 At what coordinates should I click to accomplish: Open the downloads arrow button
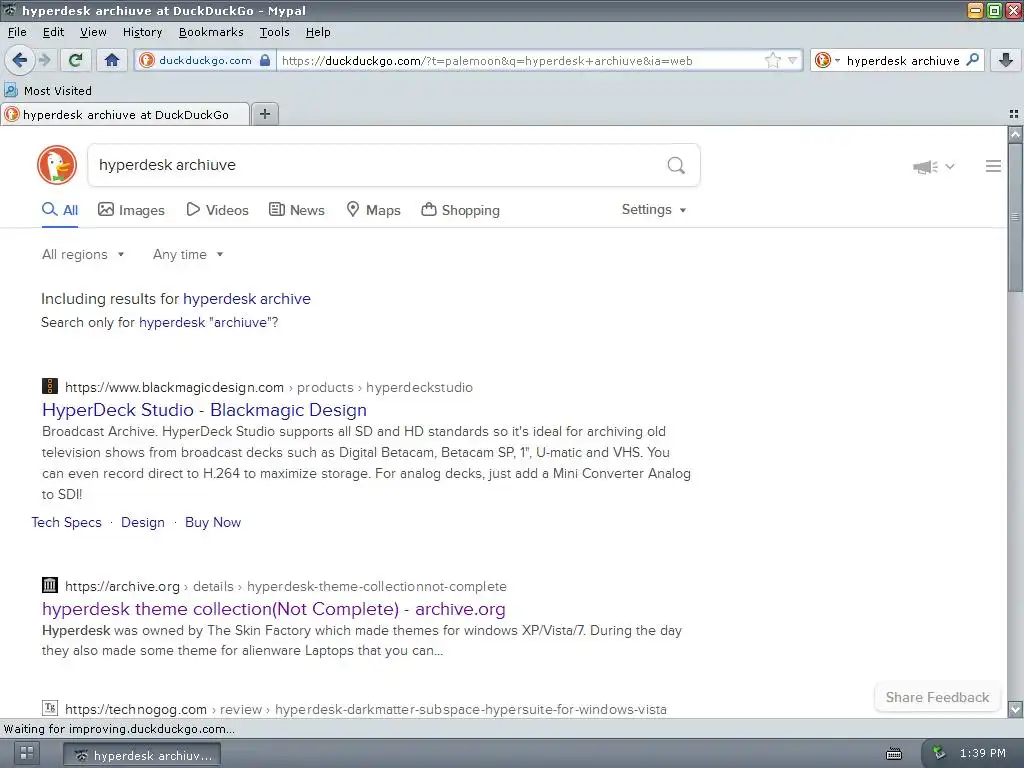(1006, 60)
